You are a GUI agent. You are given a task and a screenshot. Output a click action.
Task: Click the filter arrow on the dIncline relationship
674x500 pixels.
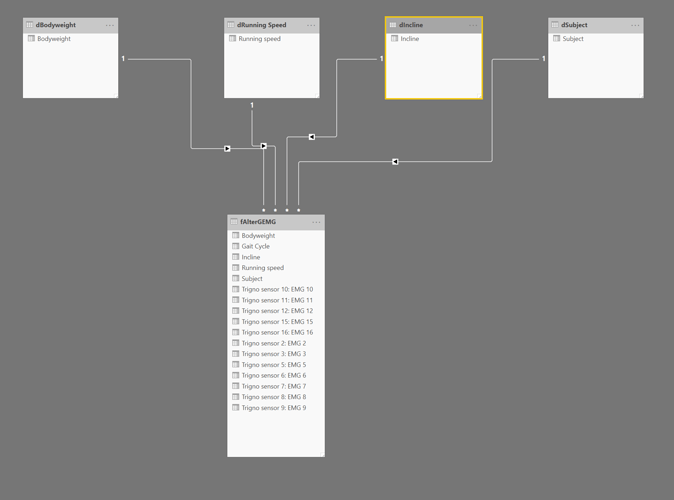(x=312, y=137)
